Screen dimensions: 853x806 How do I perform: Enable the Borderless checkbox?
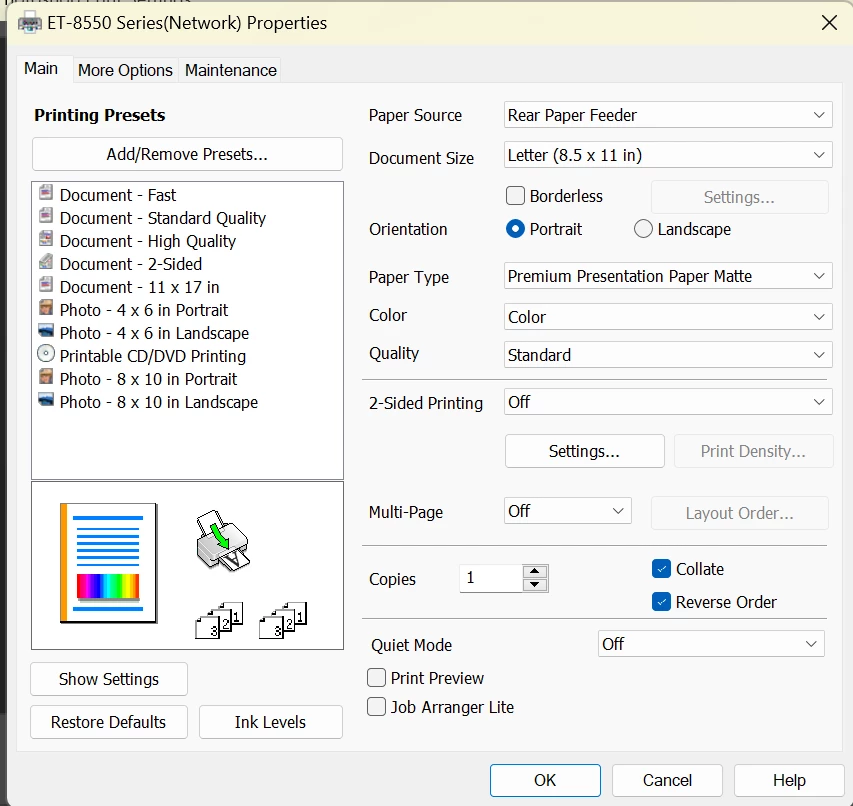tap(515, 196)
